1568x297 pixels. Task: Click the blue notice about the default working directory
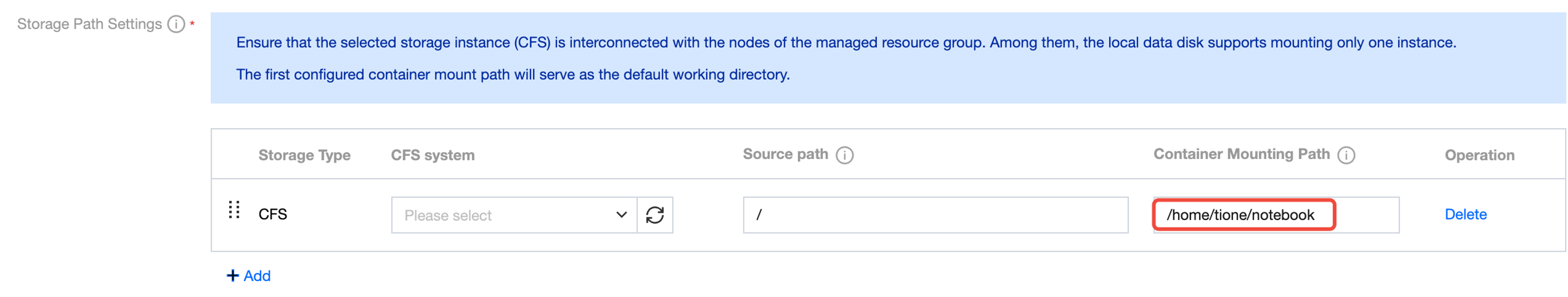pyautogui.click(x=513, y=74)
